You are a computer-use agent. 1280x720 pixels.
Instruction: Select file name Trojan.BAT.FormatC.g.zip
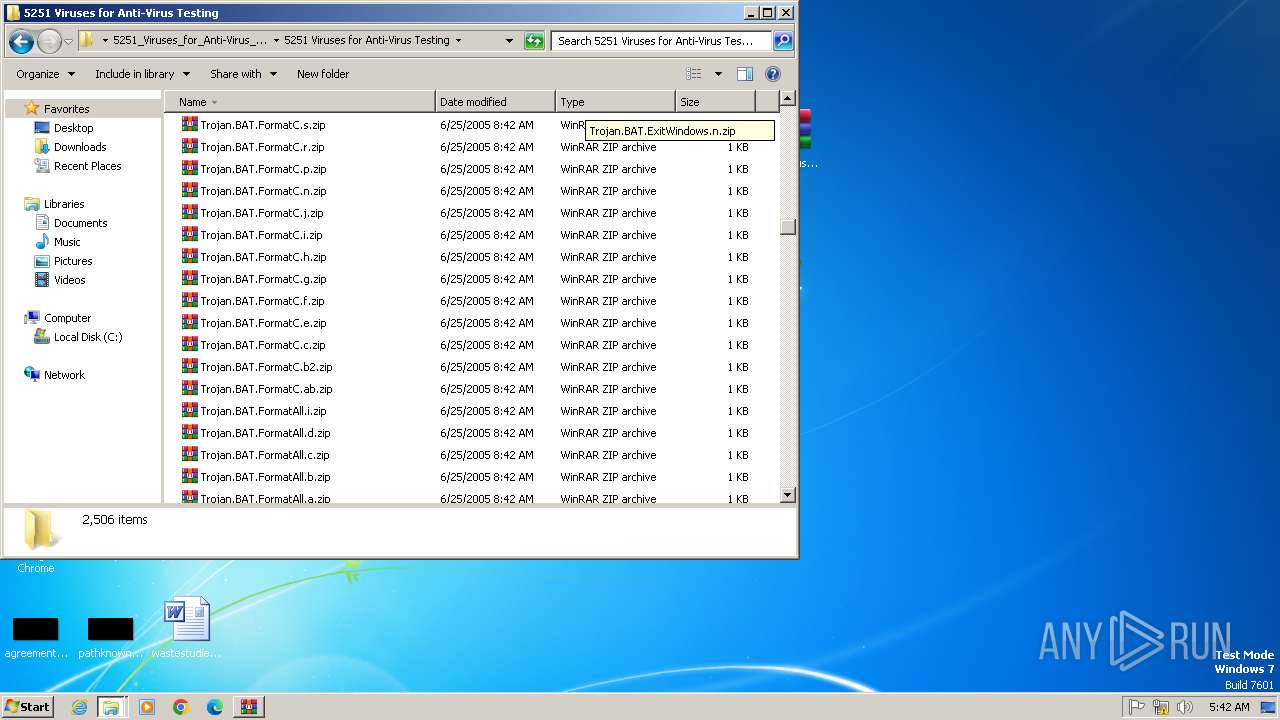pos(263,279)
